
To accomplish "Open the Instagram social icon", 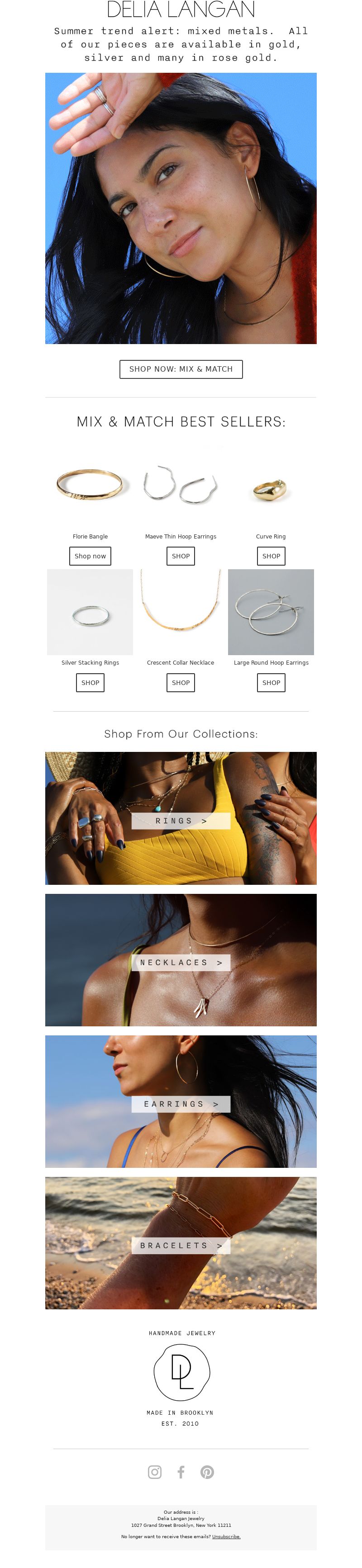I will 155,1471.
